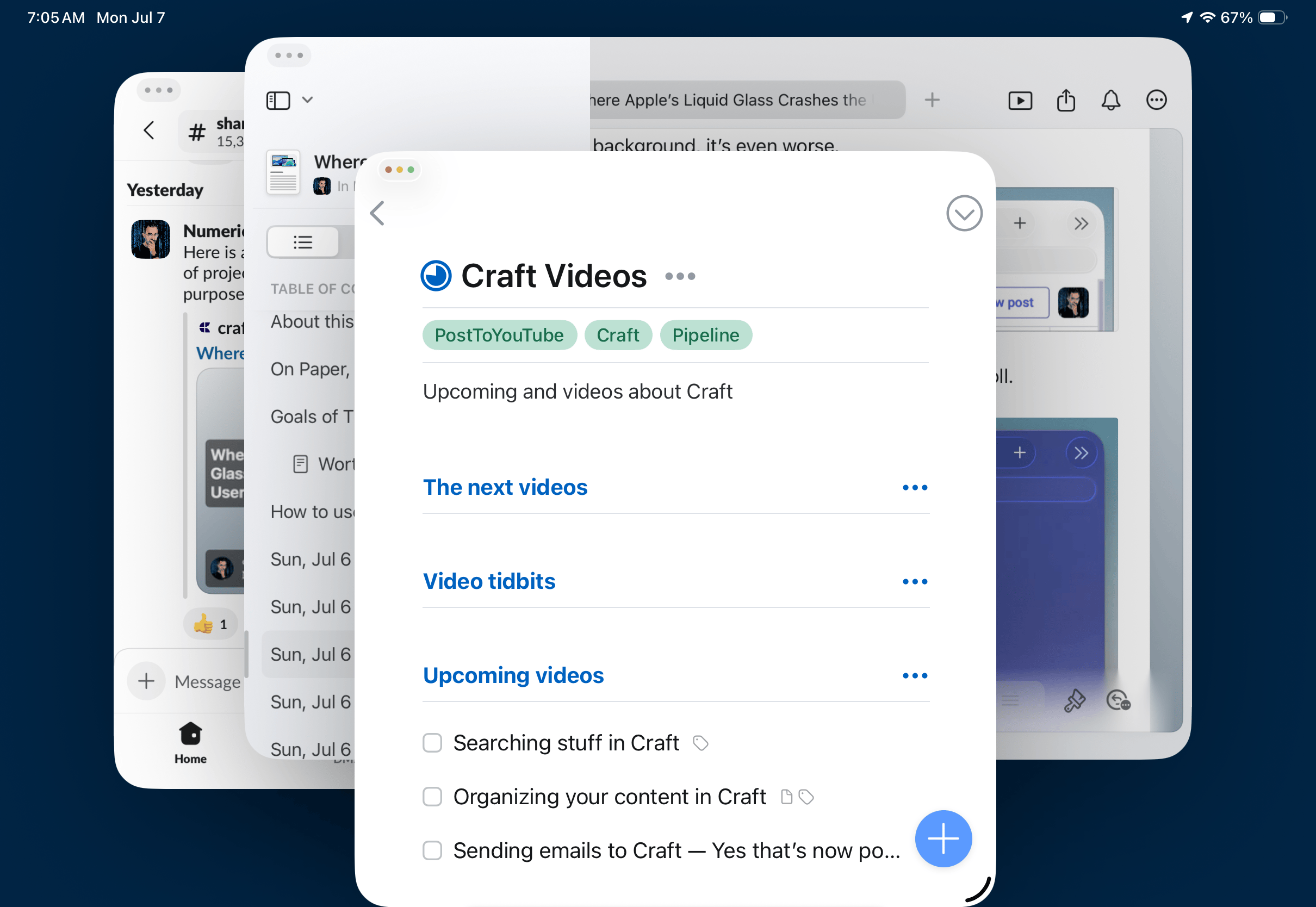1316x907 pixels.
Task: Click tag icon beside Organizing your content
Action: tap(806, 797)
